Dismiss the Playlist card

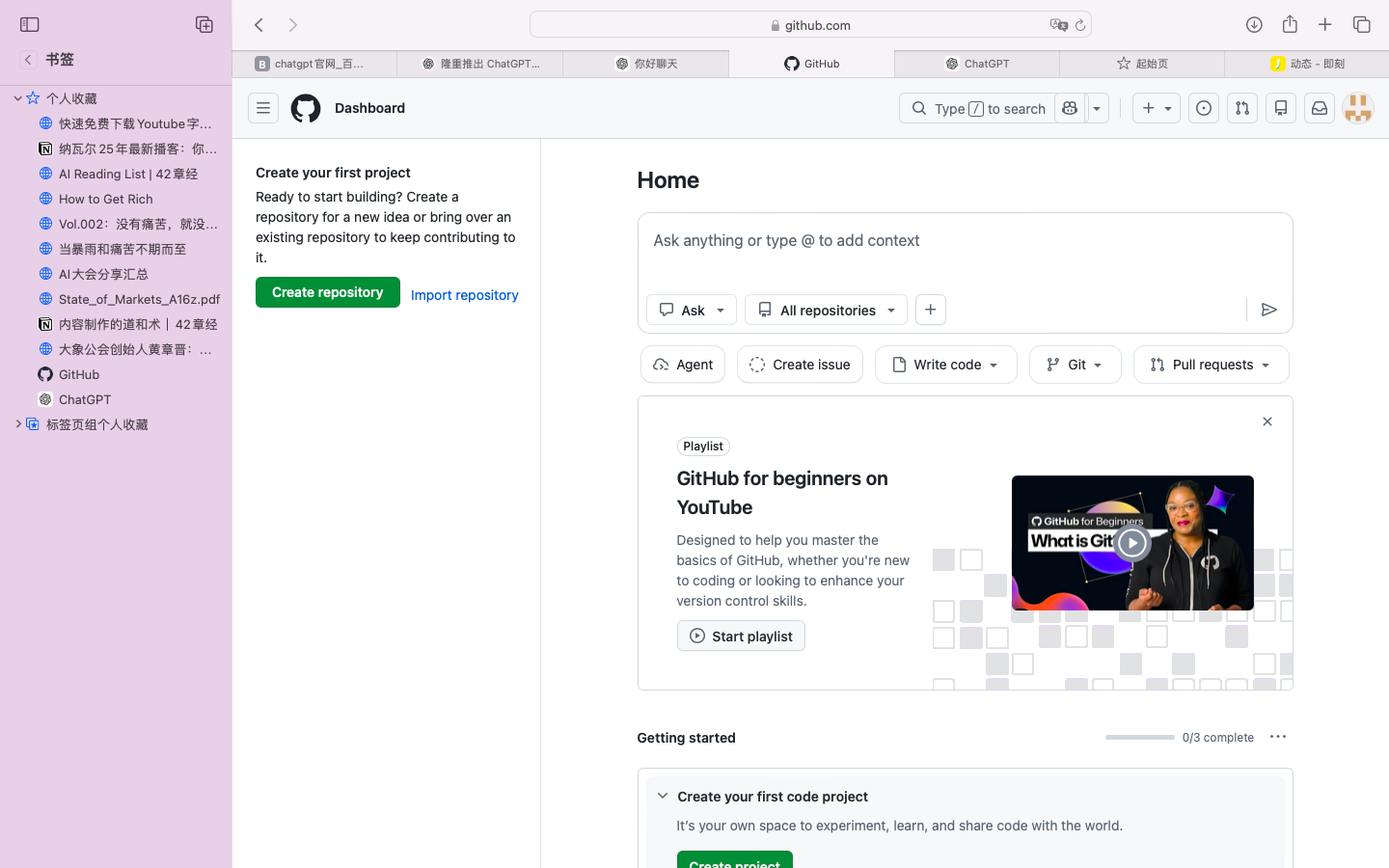(1267, 421)
